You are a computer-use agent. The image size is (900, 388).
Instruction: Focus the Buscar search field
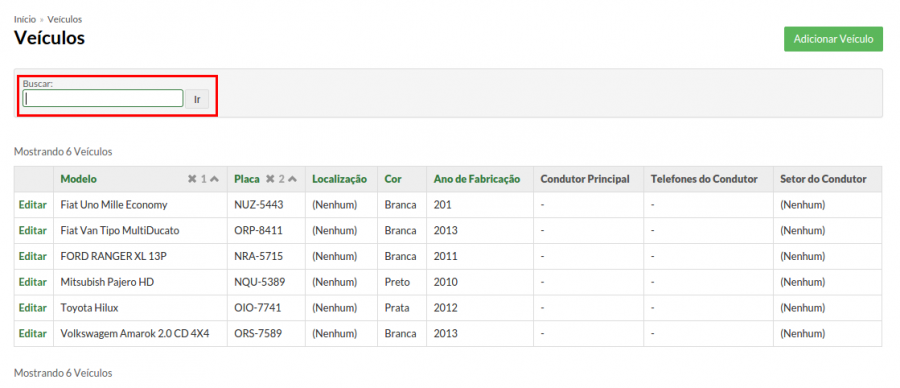click(103, 98)
